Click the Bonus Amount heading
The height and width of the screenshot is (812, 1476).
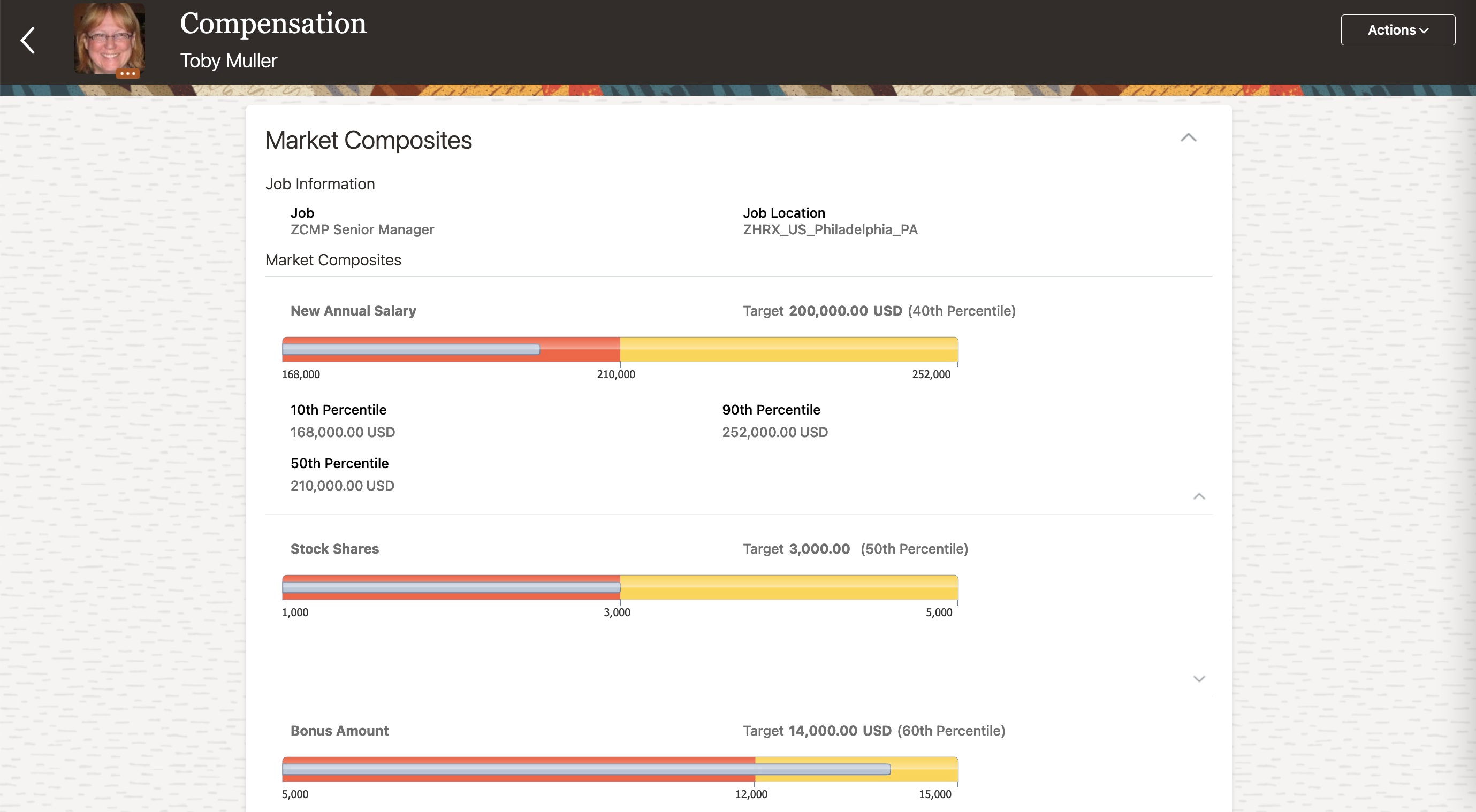339,731
